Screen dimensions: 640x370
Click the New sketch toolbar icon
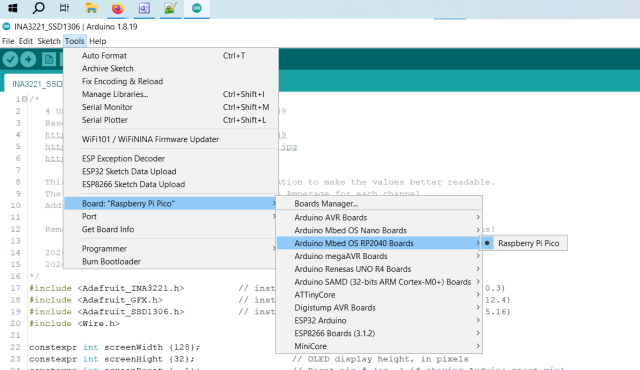(x=49, y=60)
